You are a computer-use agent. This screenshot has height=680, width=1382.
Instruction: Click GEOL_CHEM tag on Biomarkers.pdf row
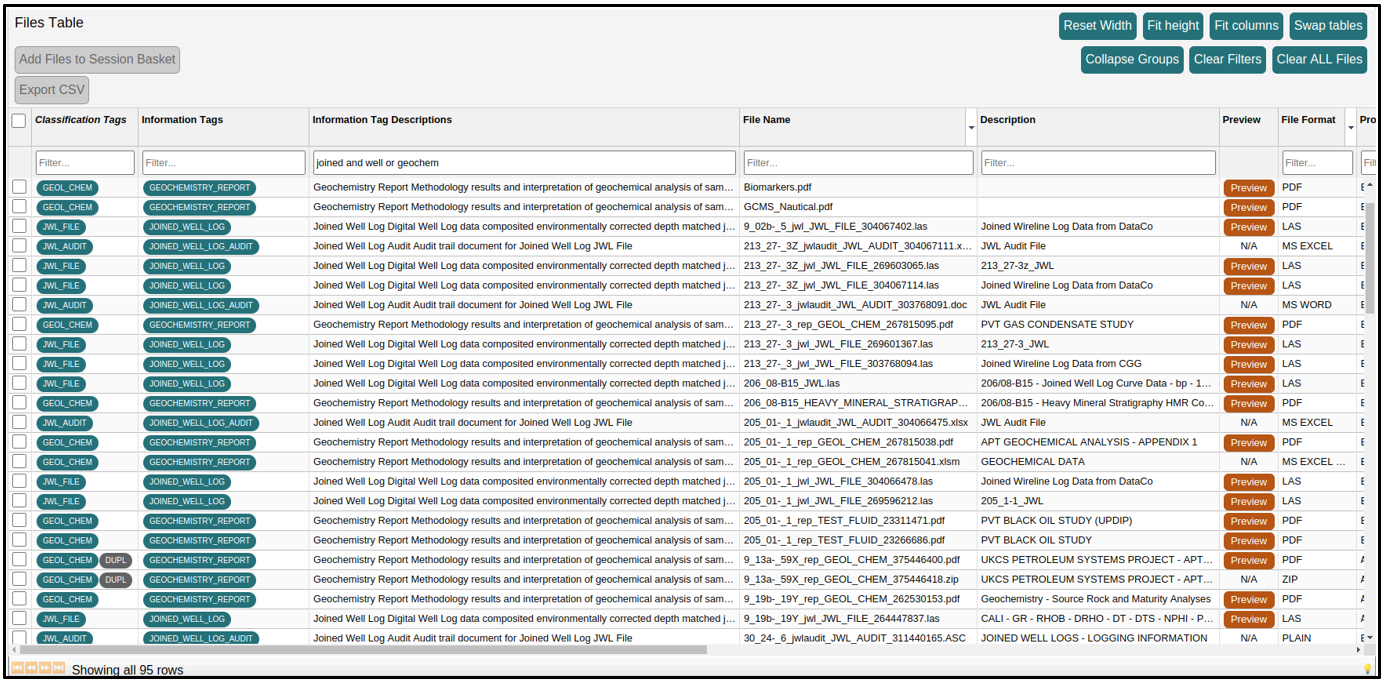[67, 188]
